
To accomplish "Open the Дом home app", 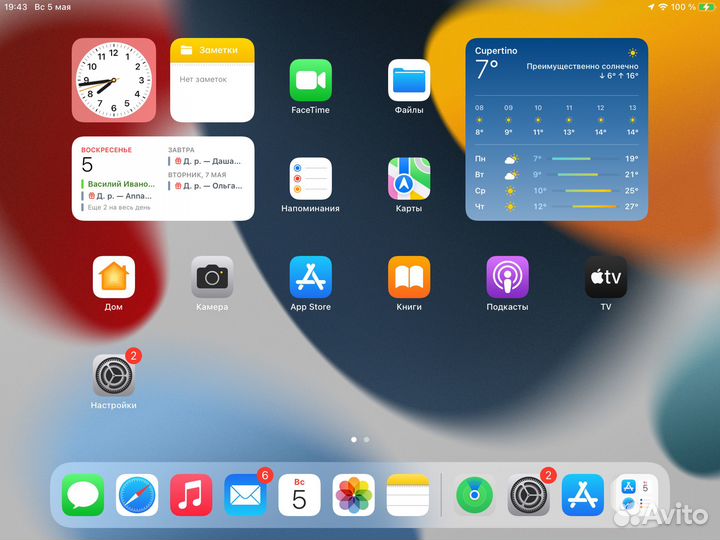I will (x=114, y=277).
